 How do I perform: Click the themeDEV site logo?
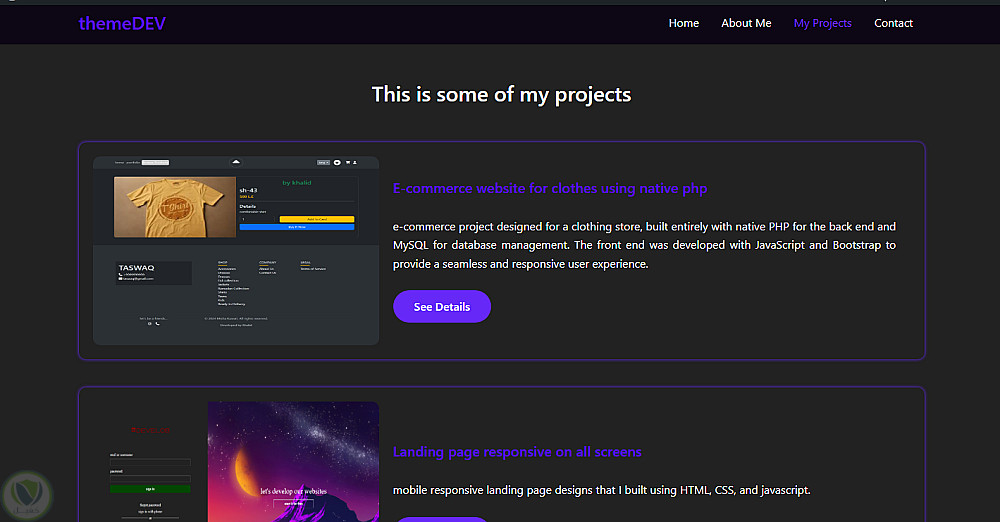(122, 23)
